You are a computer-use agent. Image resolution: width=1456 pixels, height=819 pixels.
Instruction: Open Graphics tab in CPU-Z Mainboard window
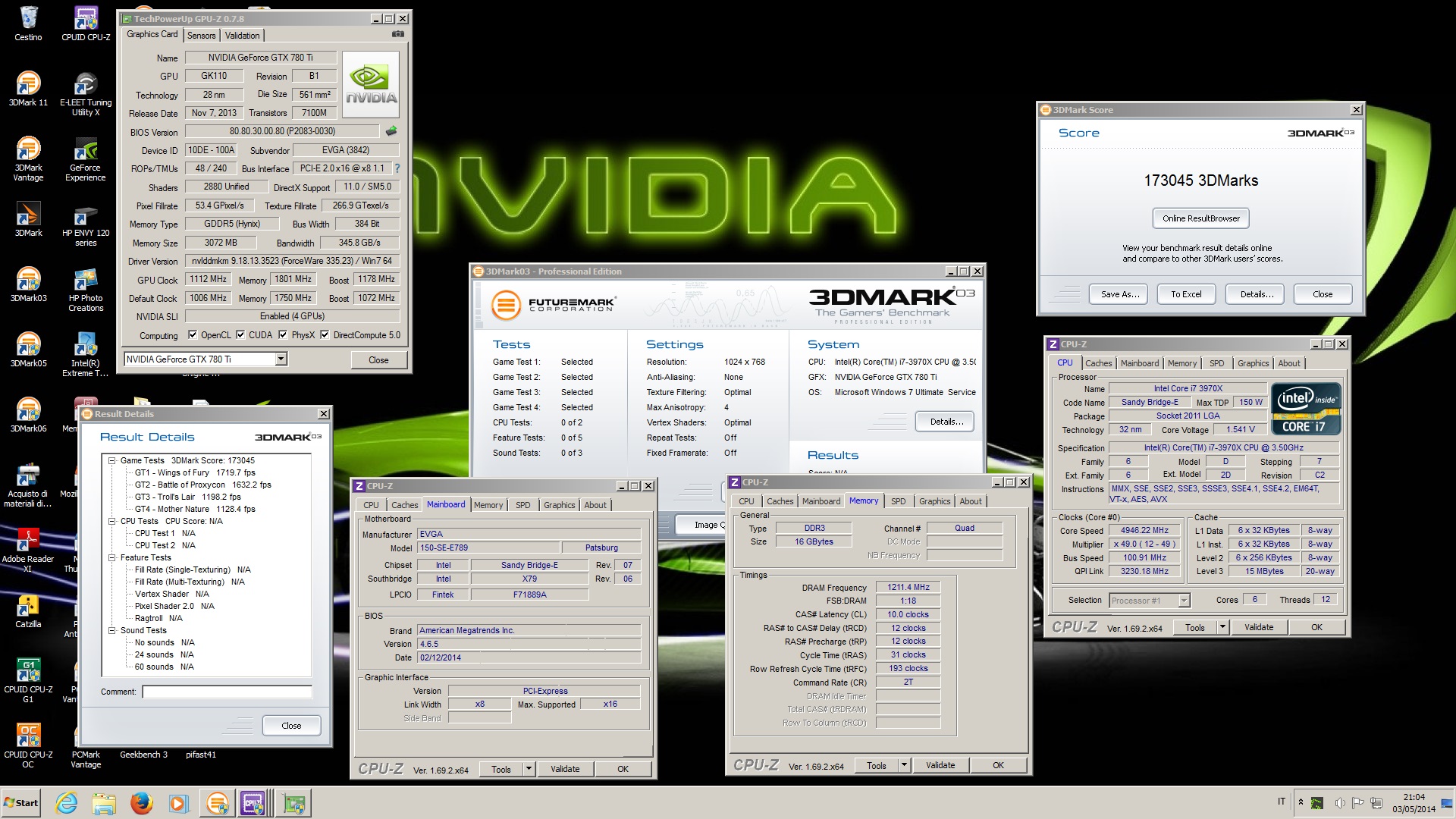(x=559, y=505)
